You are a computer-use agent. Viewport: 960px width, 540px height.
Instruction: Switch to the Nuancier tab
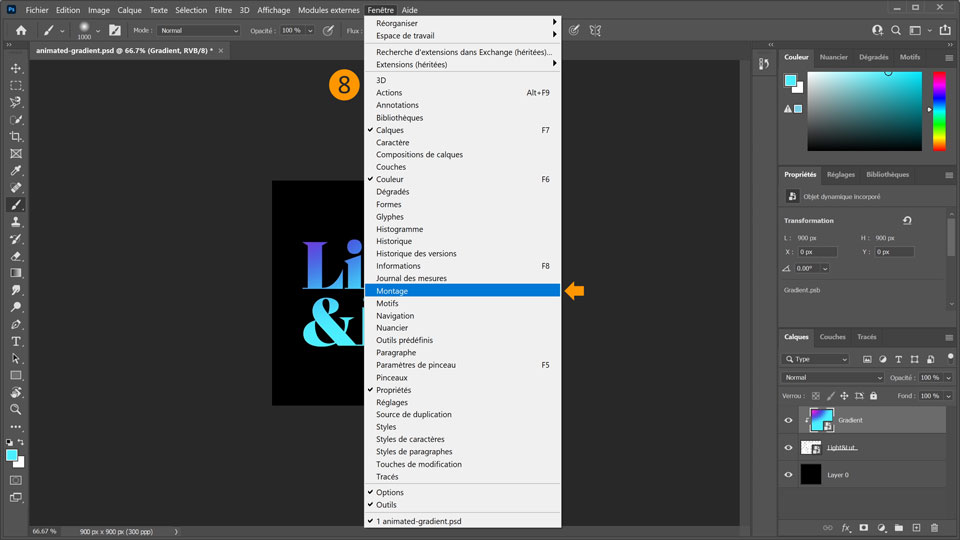pyautogui.click(x=833, y=57)
